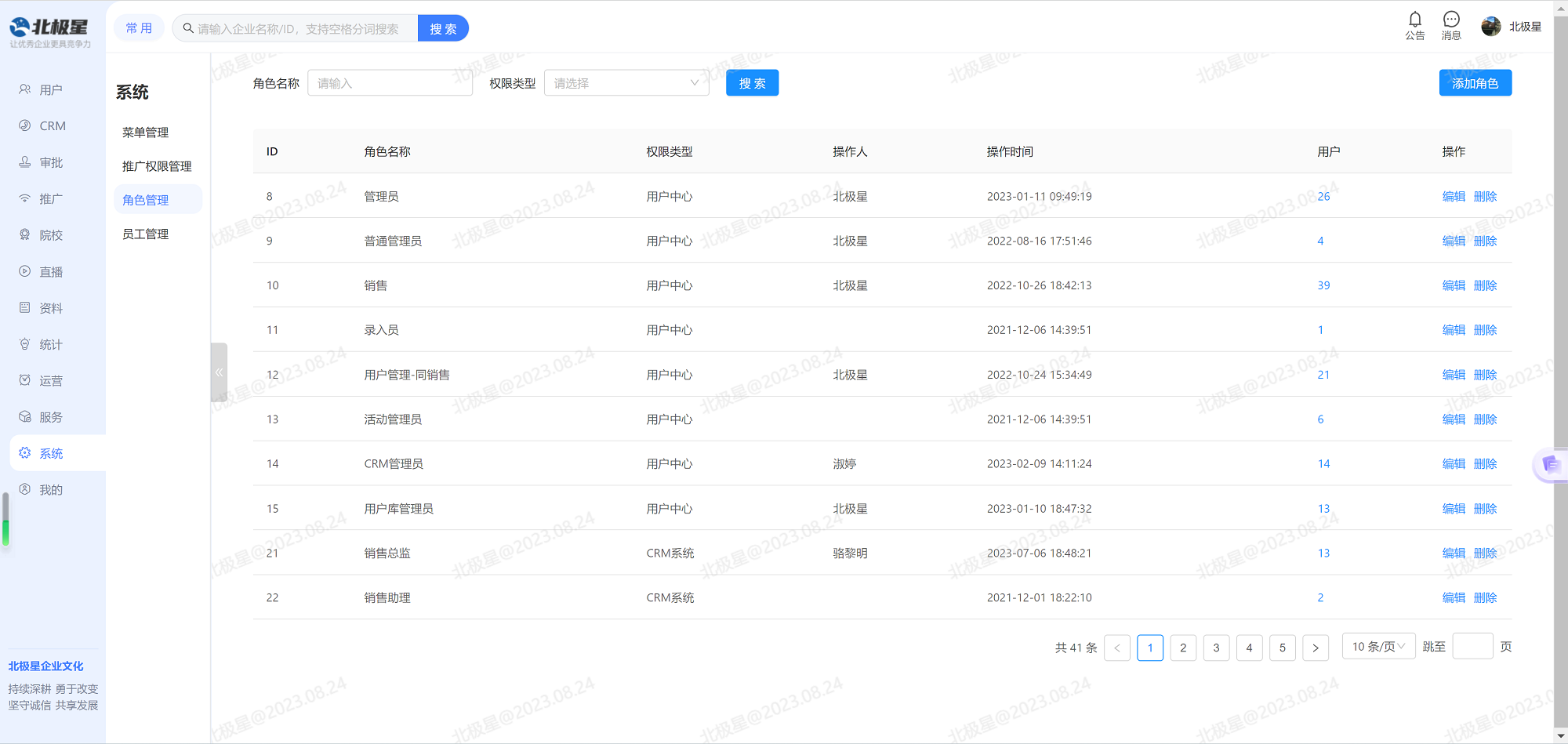This screenshot has height=744, width=1568.
Task: Click the top 搜索 button for enterprise search
Action: point(443,28)
